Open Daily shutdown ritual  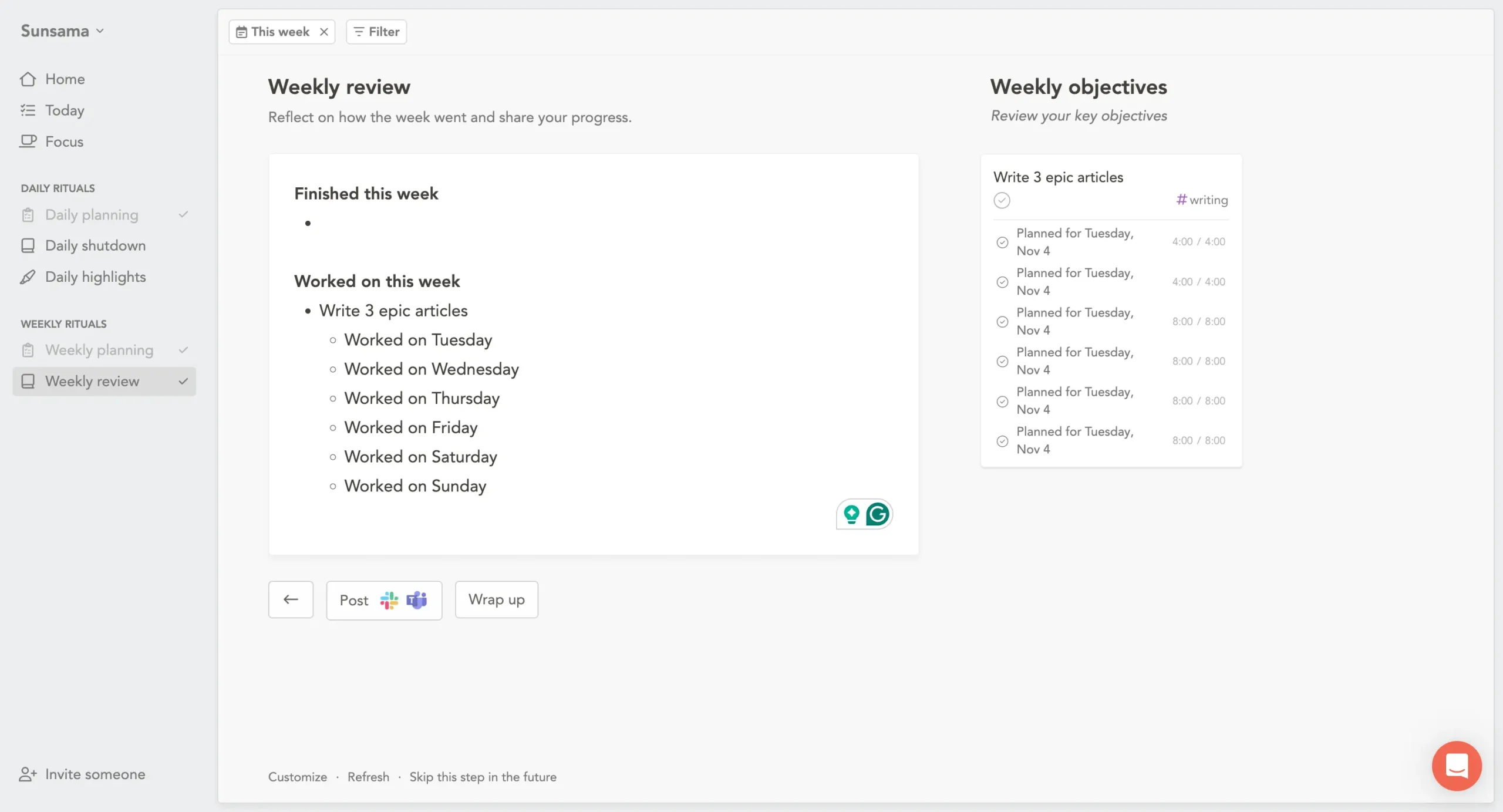point(95,245)
